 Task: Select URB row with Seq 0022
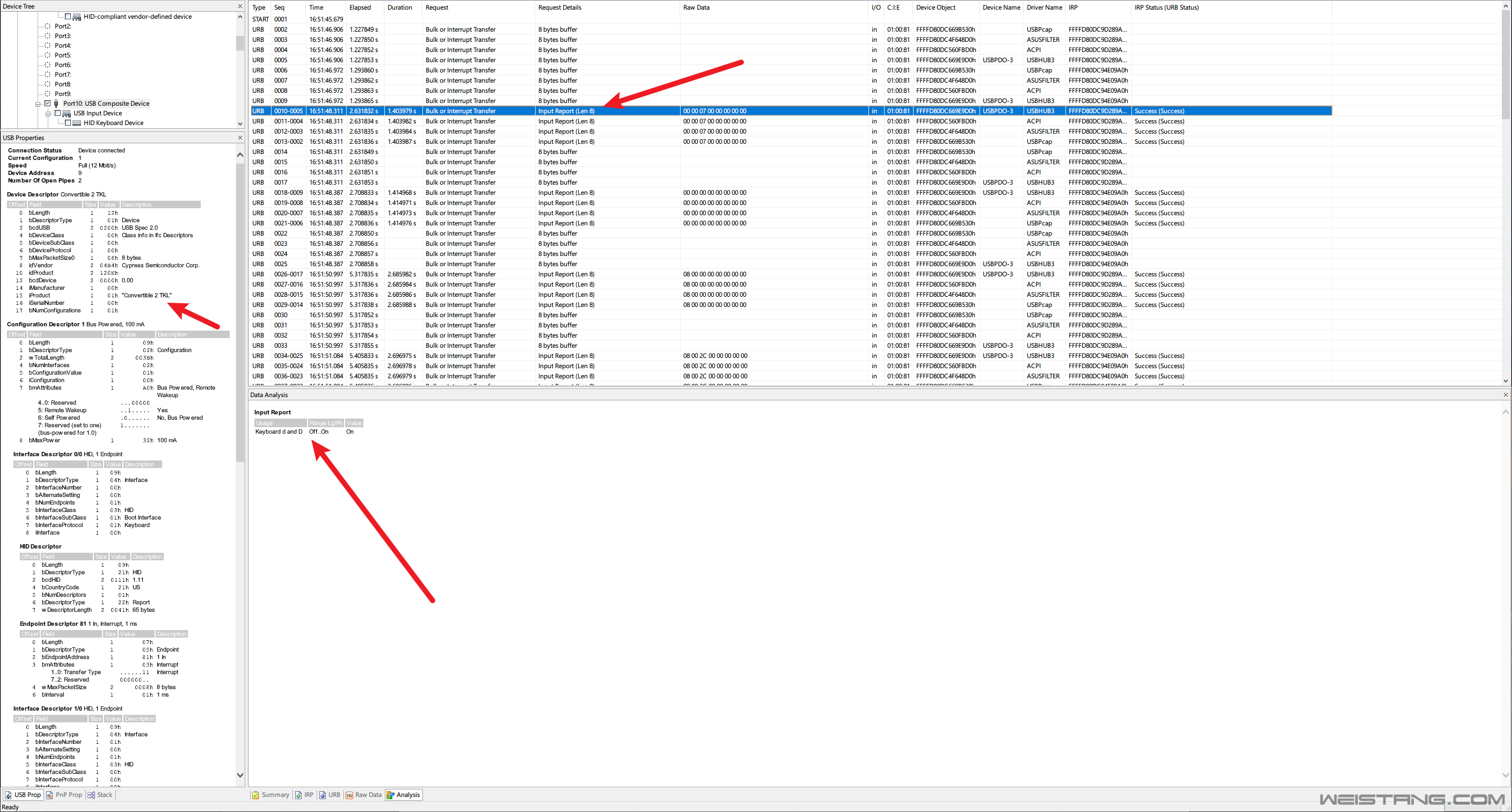pos(791,233)
